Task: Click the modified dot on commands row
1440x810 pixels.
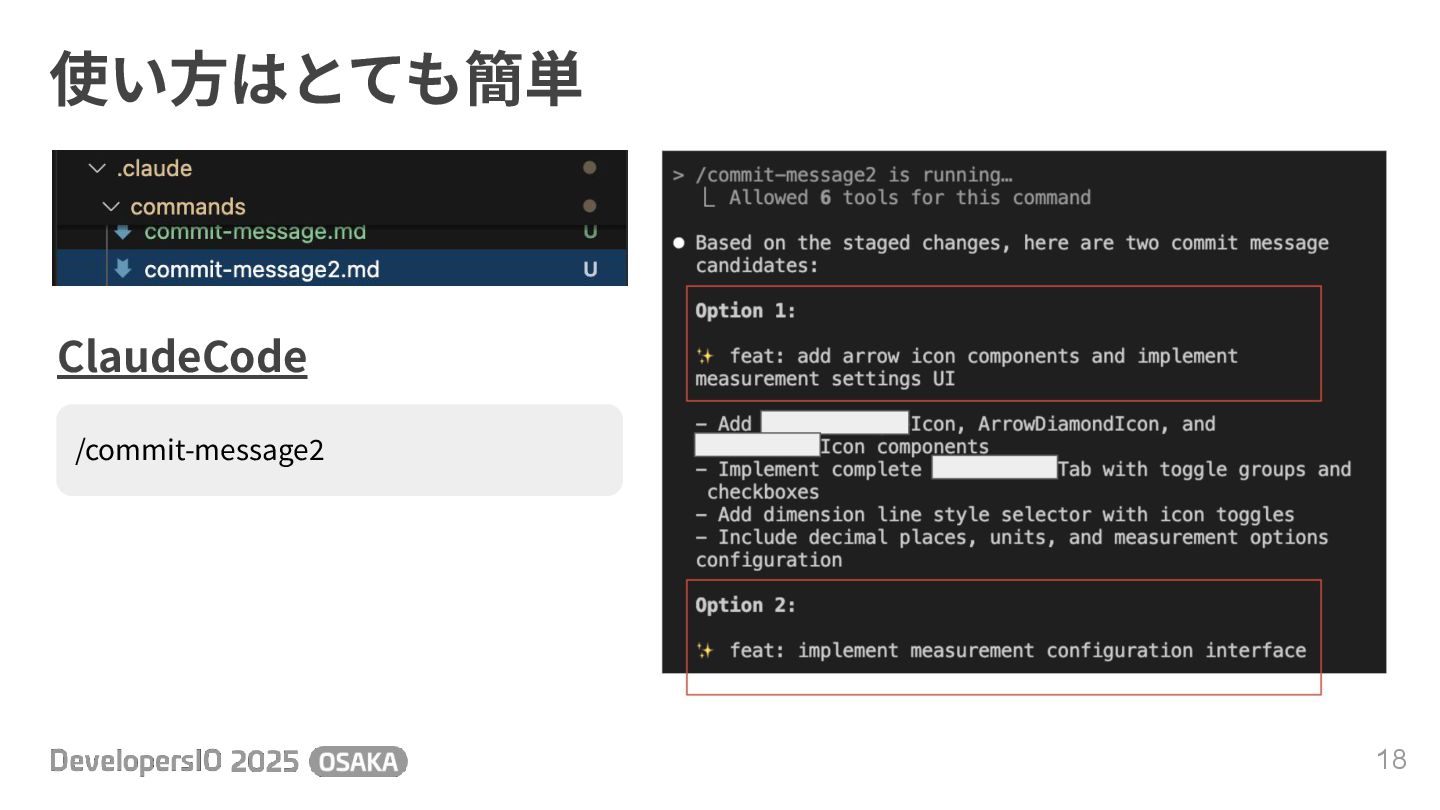Action: (x=590, y=206)
